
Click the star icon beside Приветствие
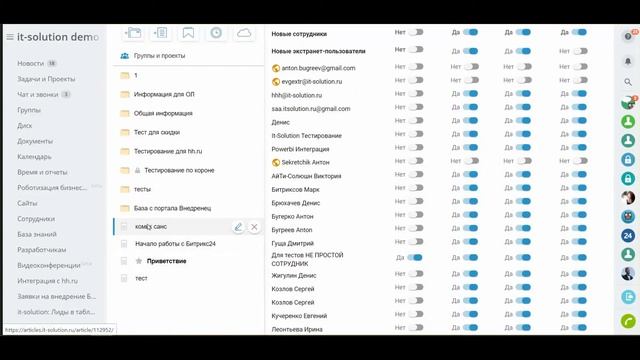[x=139, y=261]
